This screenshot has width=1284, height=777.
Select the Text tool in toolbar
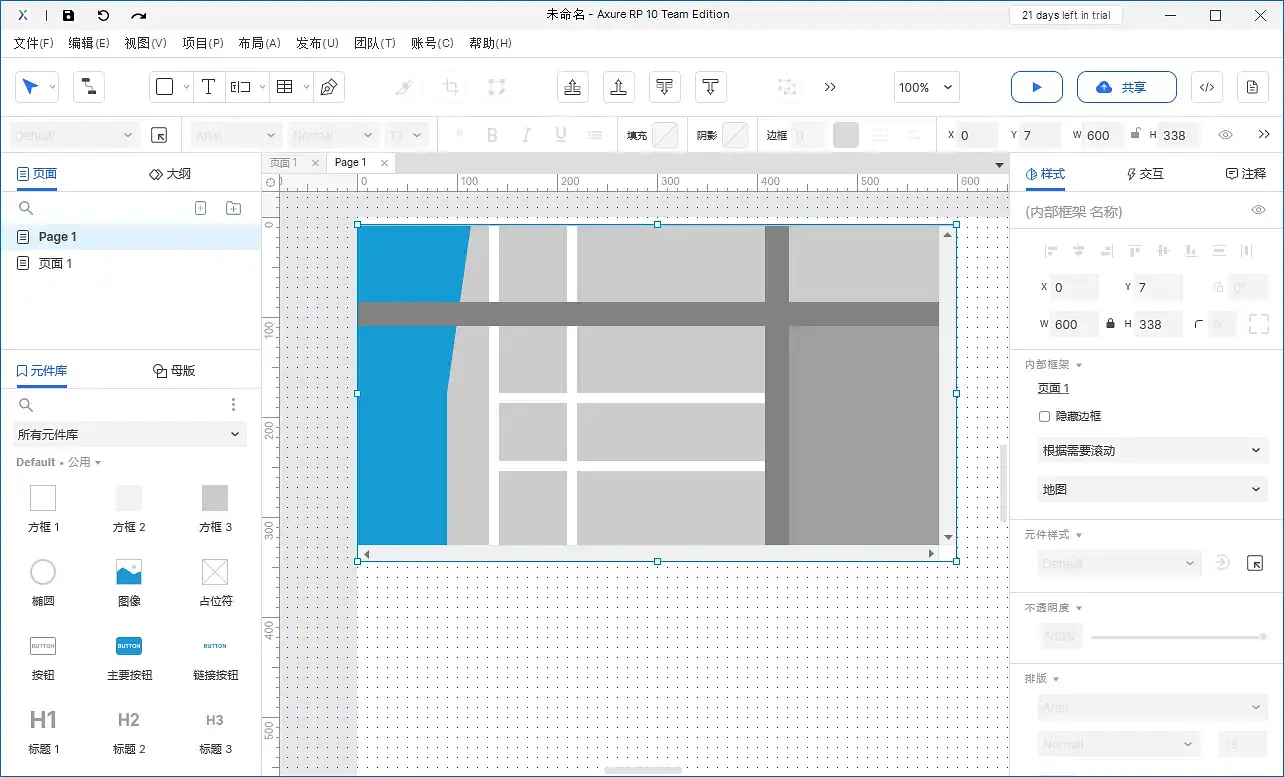(208, 87)
